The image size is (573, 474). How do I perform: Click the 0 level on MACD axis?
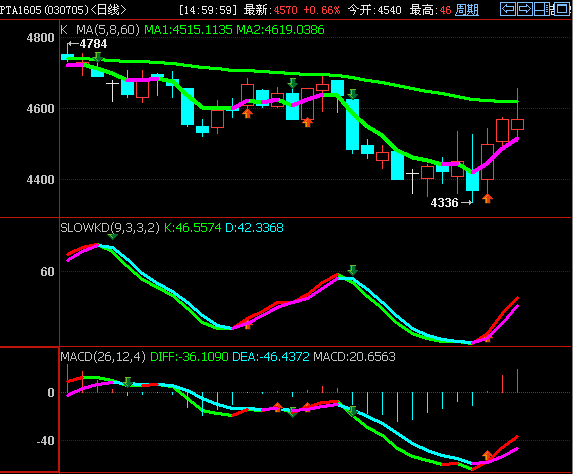click(x=51, y=393)
